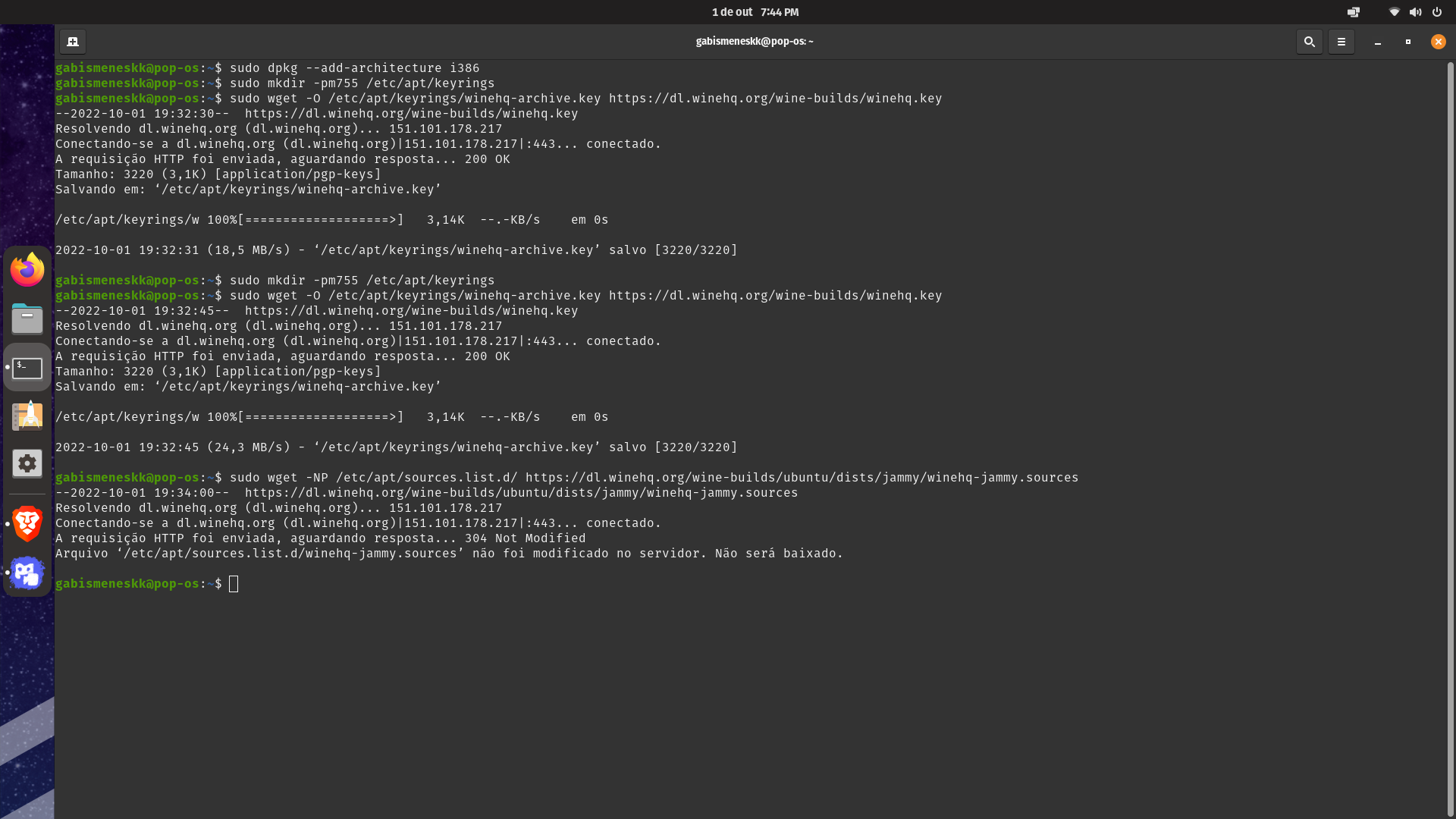The width and height of the screenshot is (1456, 819).
Task: Click the volume speaker icon
Action: coord(1415,12)
